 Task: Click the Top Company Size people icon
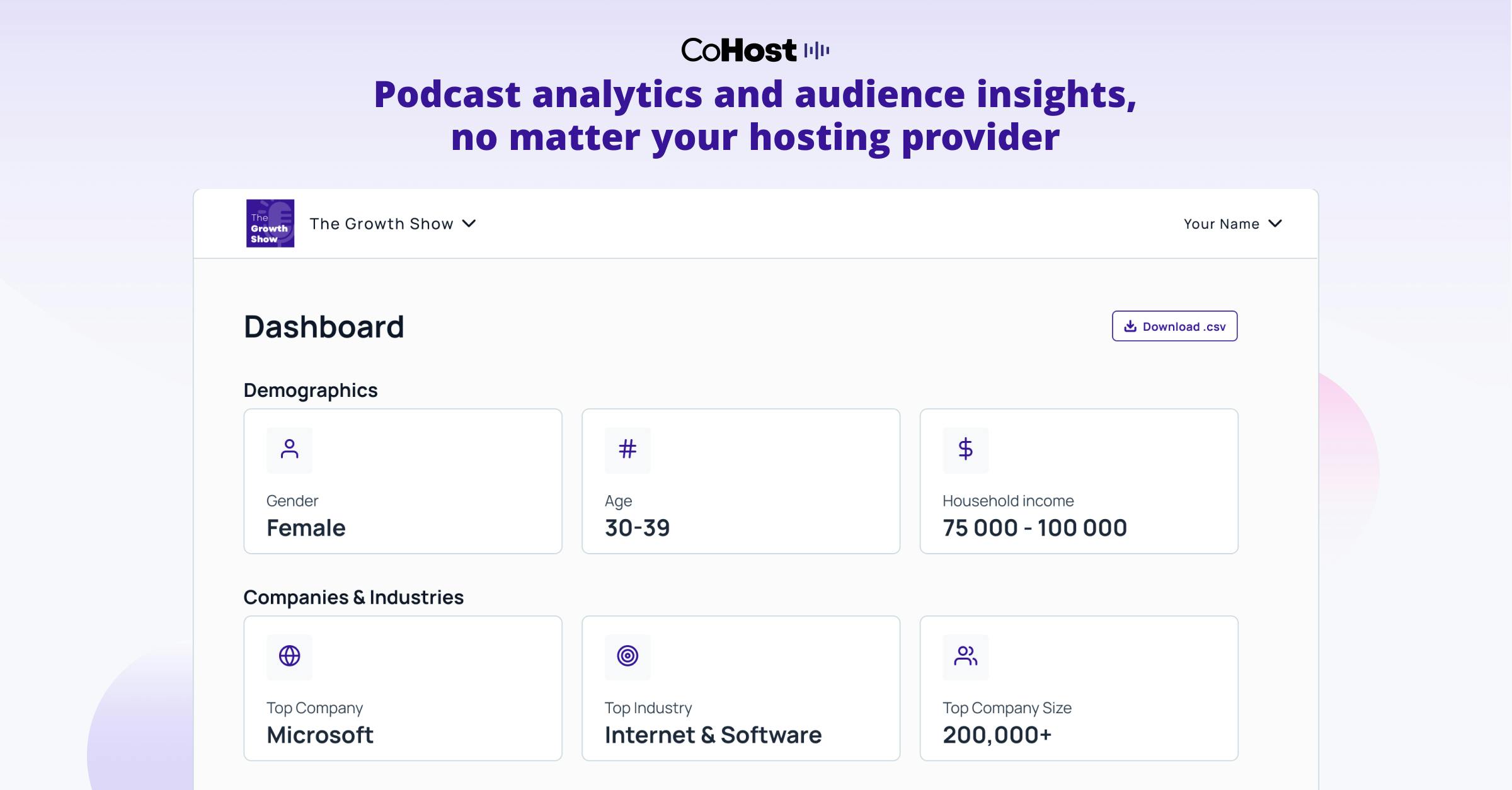pos(965,656)
